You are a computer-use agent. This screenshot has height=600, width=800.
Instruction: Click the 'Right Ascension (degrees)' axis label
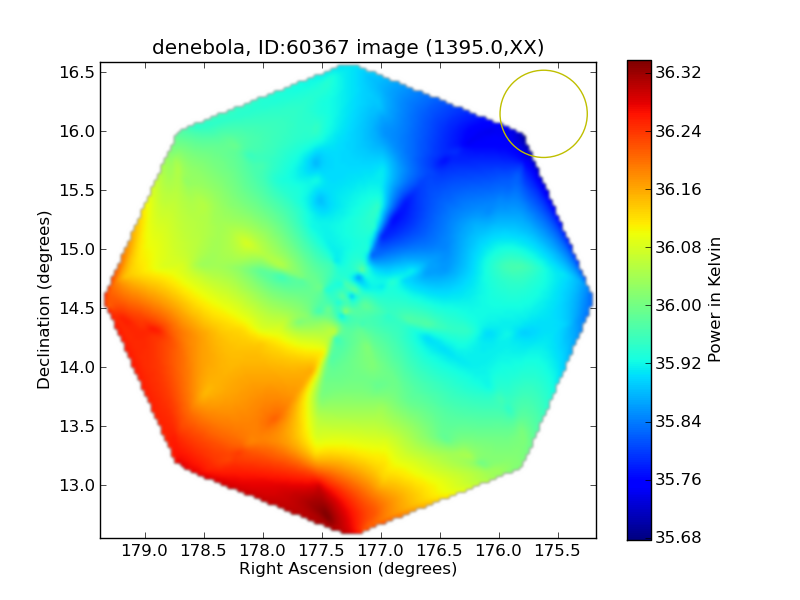coord(348,568)
